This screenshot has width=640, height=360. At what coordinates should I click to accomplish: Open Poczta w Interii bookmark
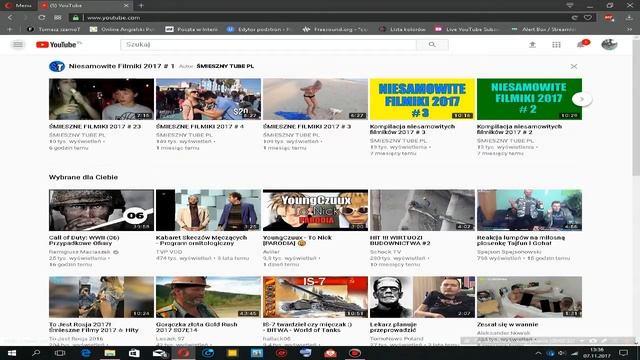192,29
